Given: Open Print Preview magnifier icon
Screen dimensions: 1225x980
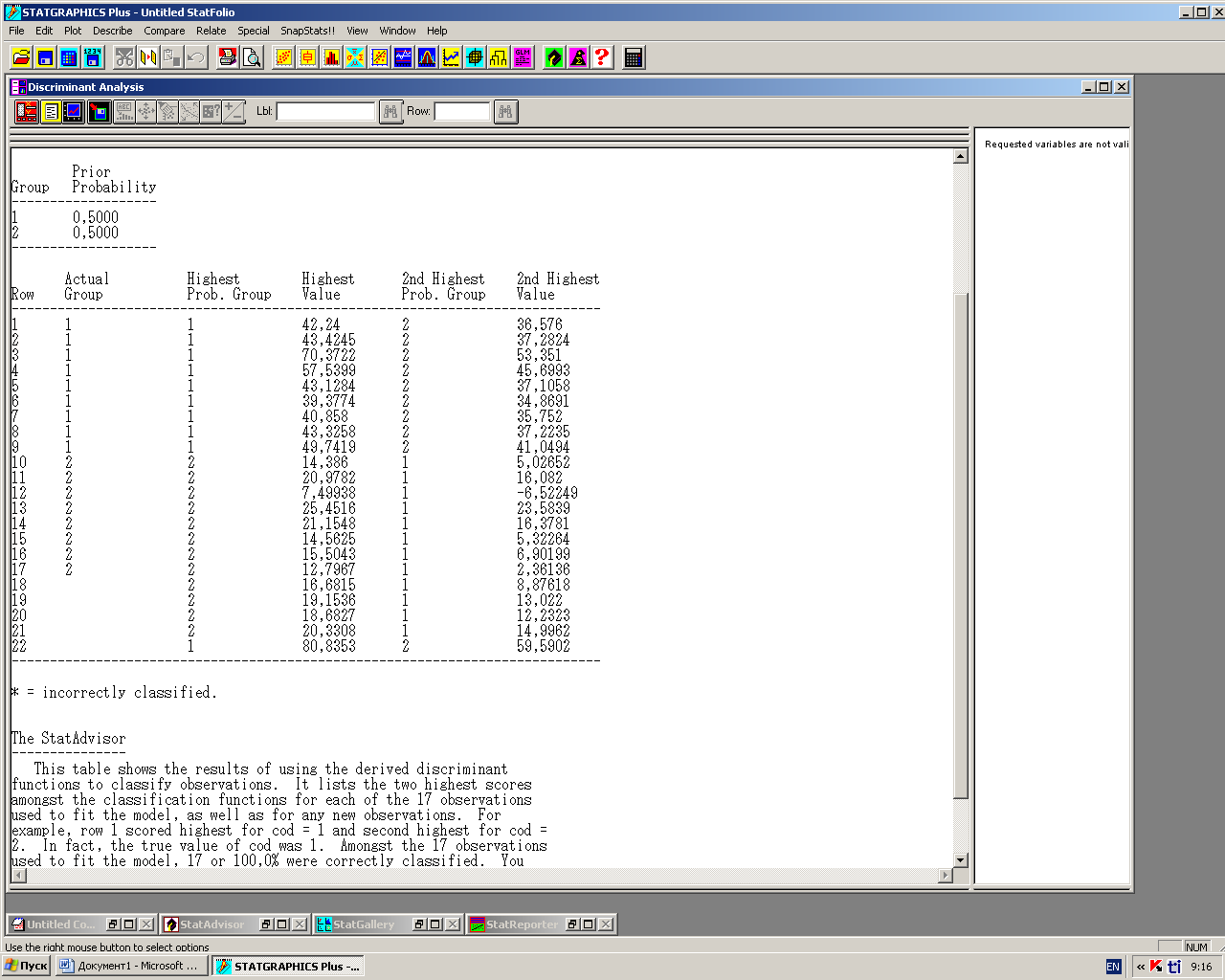Looking at the screenshot, I should point(252,57).
